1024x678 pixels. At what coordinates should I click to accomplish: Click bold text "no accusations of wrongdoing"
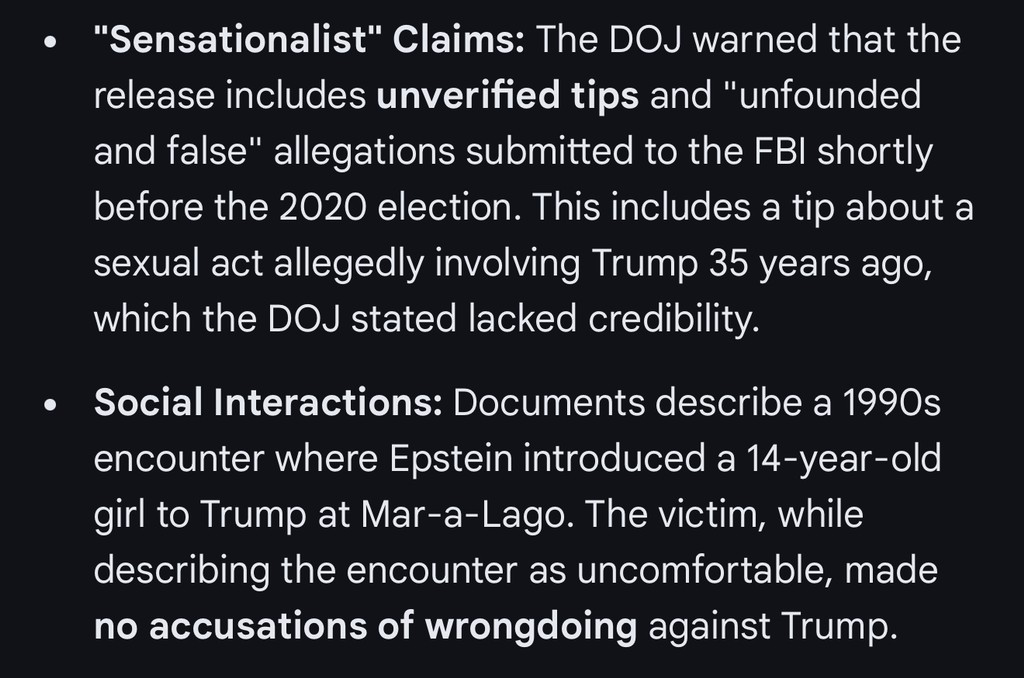click(365, 627)
